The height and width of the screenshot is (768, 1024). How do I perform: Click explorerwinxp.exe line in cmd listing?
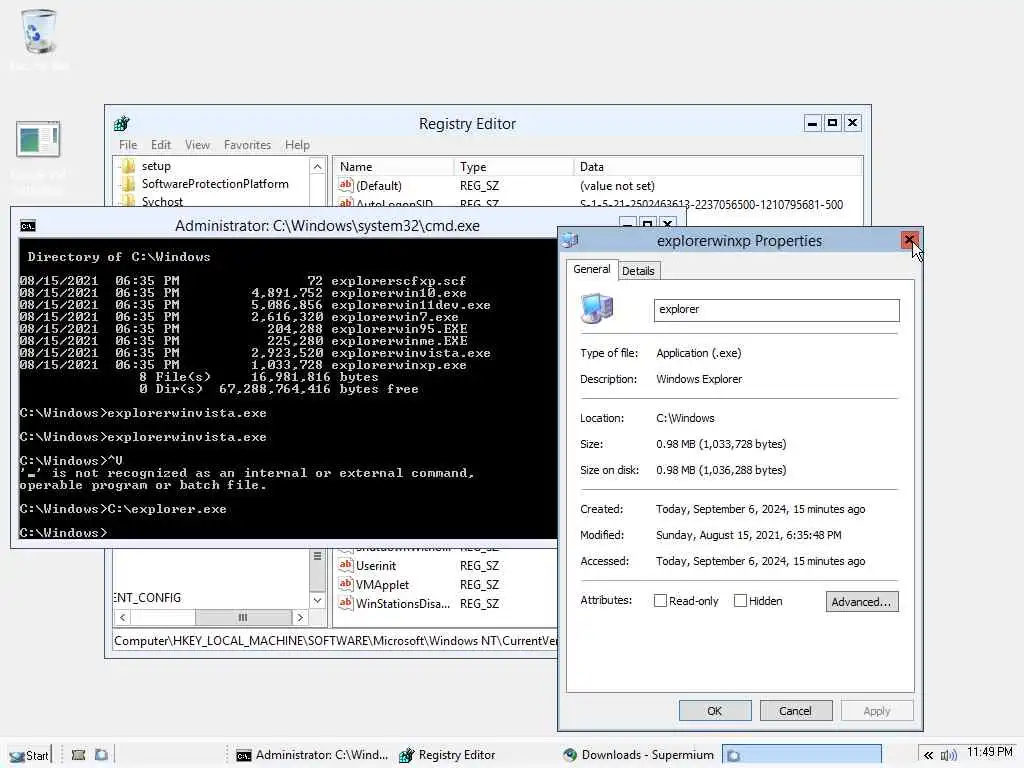coord(243,365)
